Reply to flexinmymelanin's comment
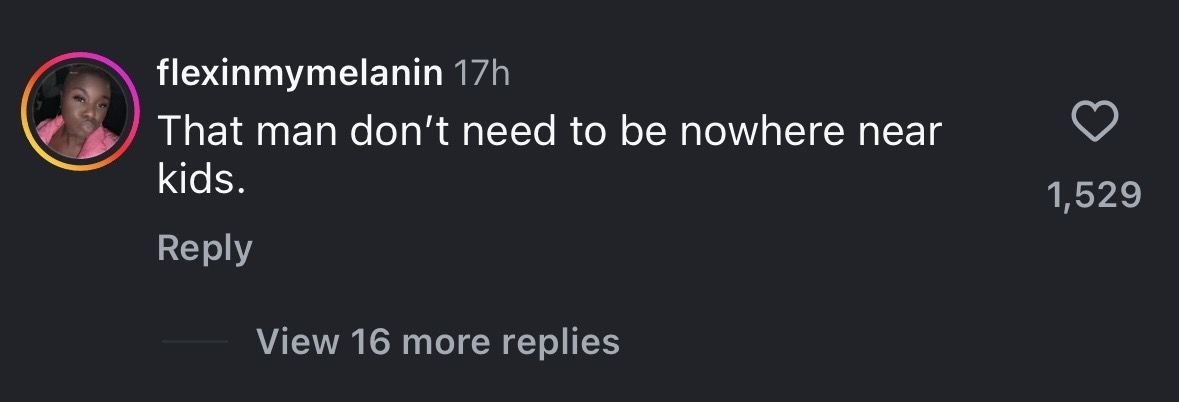This screenshot has width=1179, height=402. [x=204, y=248]
